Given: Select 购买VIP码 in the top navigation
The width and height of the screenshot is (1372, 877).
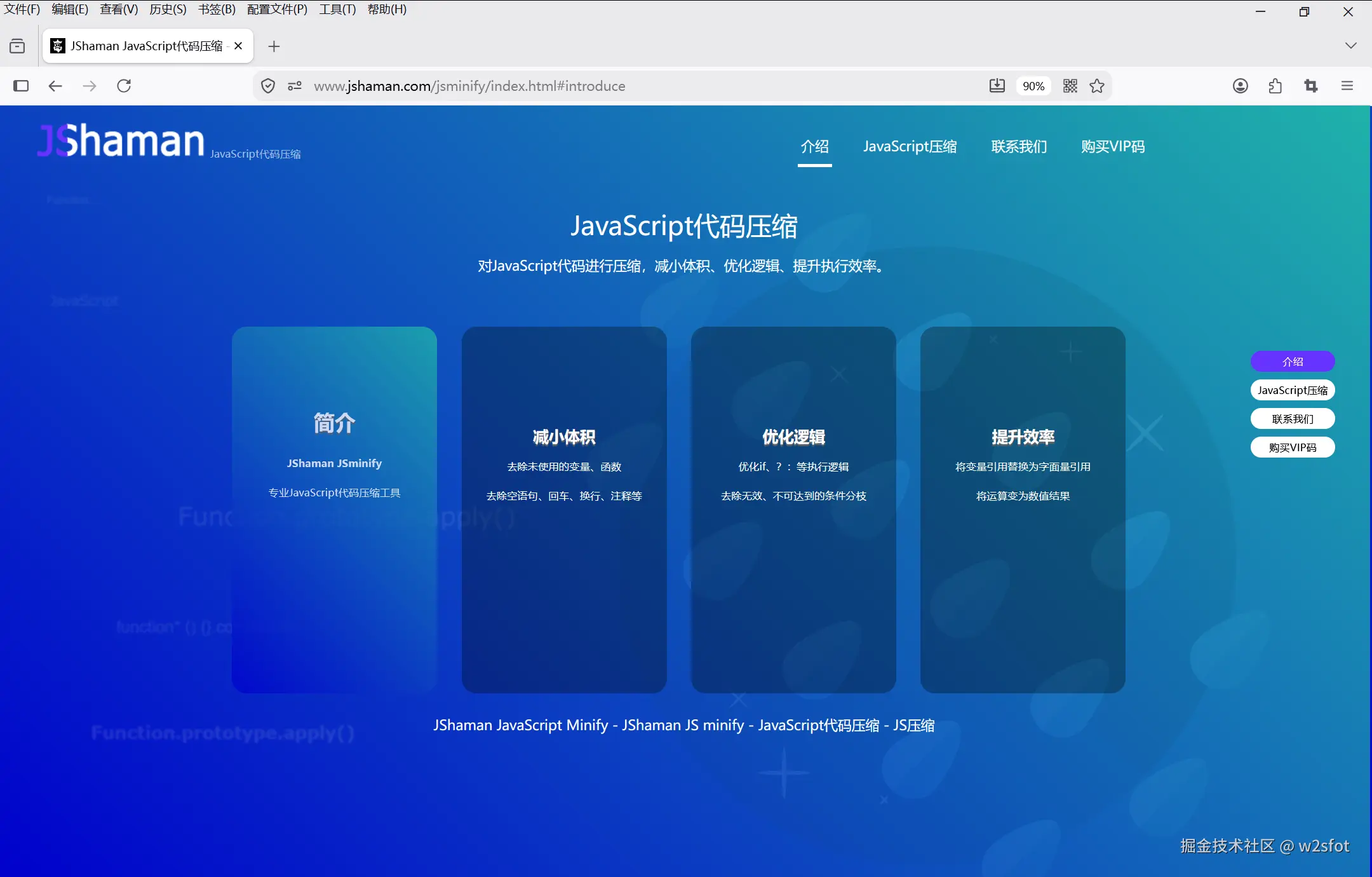Looking at the screenshot, I should click(x=1113, y=147).
